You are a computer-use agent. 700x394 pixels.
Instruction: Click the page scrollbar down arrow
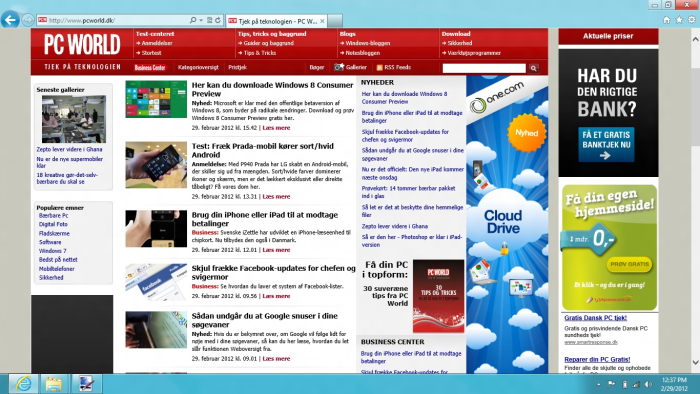point(695,362)
